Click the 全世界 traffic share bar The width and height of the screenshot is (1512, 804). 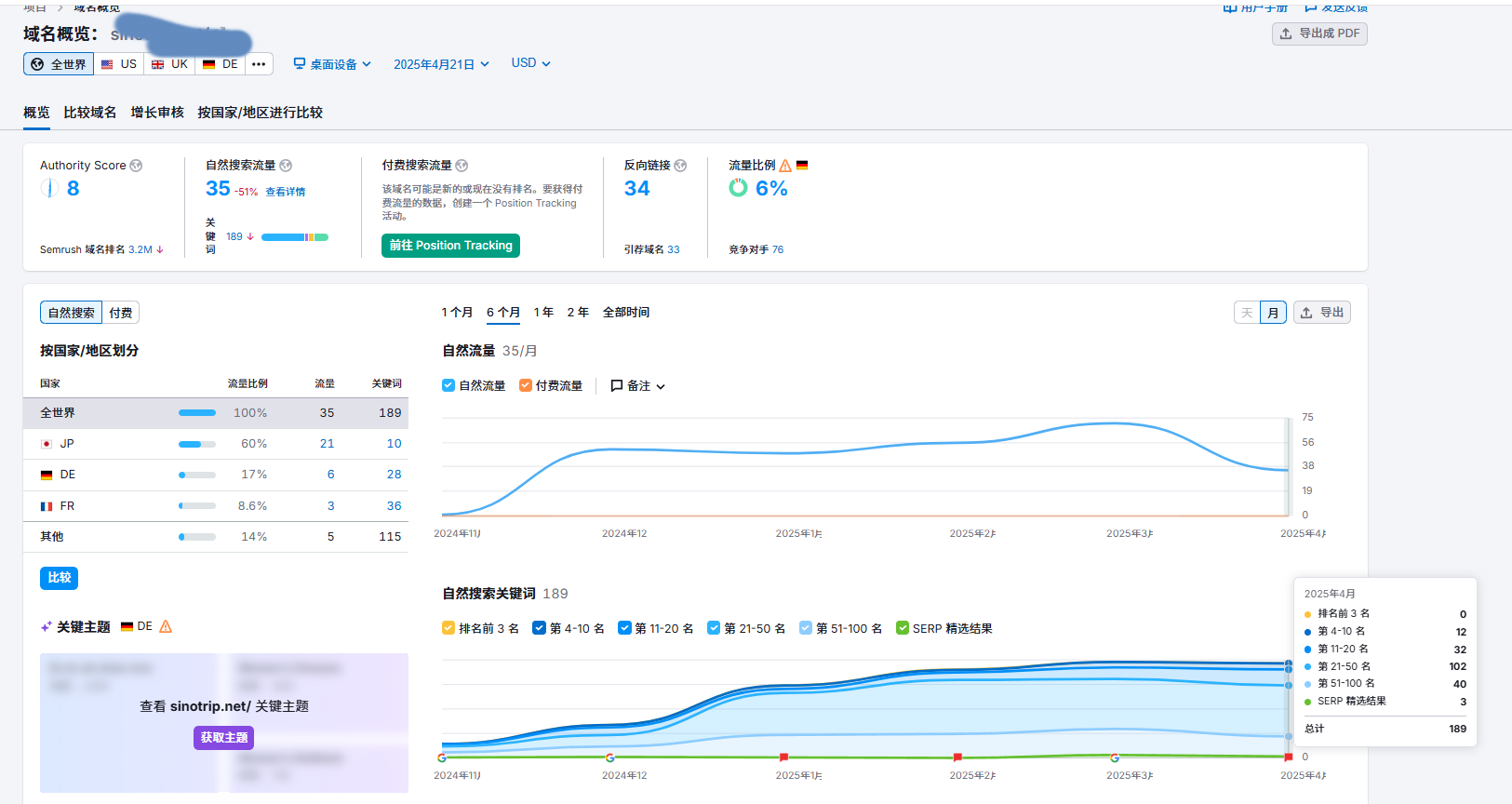(197, 413)
